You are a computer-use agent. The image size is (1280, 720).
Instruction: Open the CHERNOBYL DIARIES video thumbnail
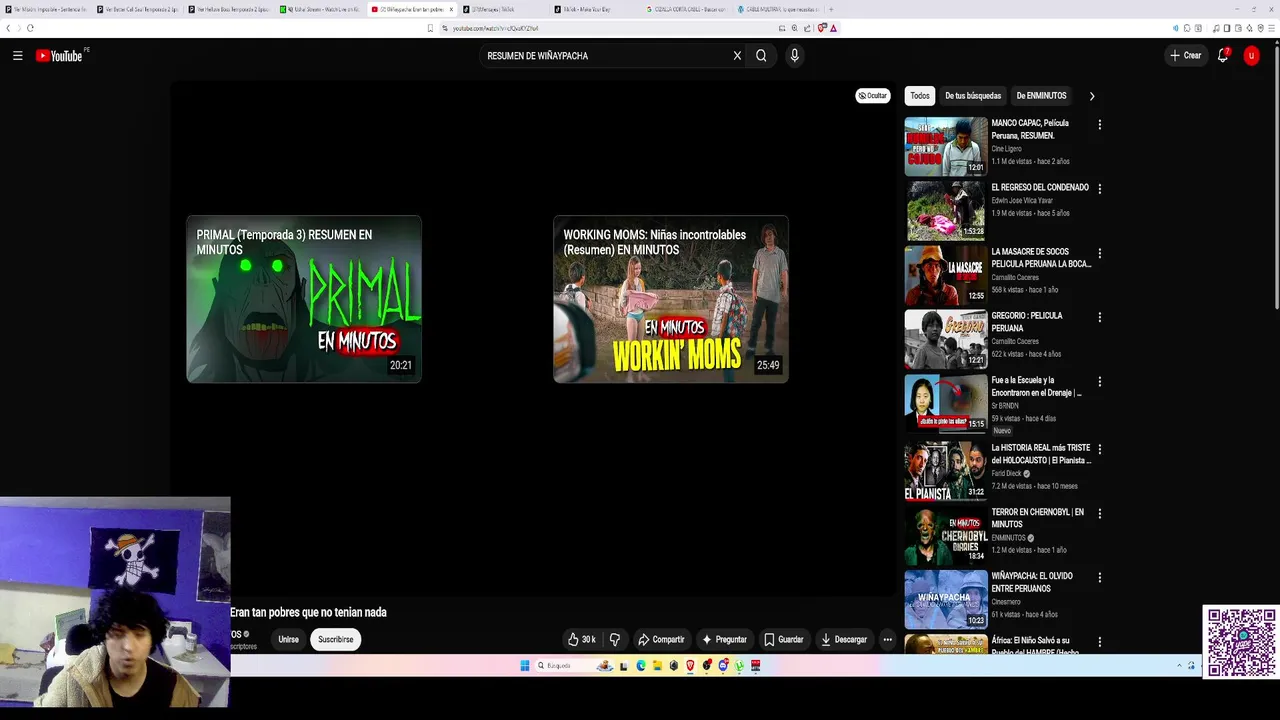946,535
